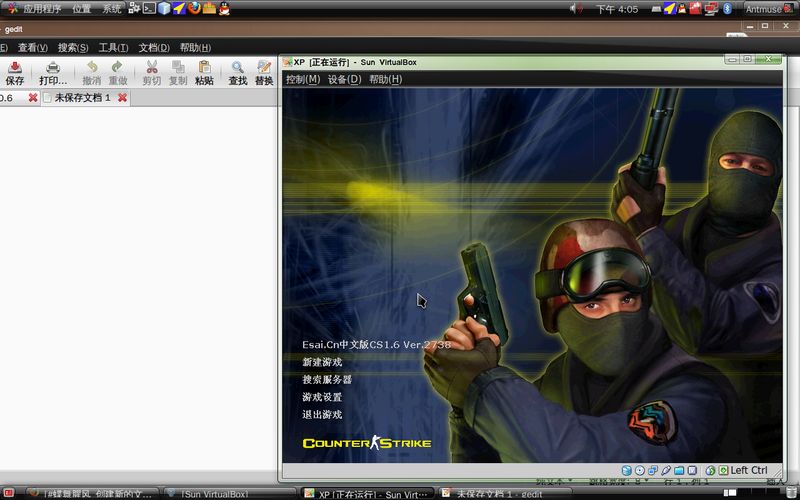Click the clock showing 下午 4:05
Screen dimensions: 800x500
[617, 9]
